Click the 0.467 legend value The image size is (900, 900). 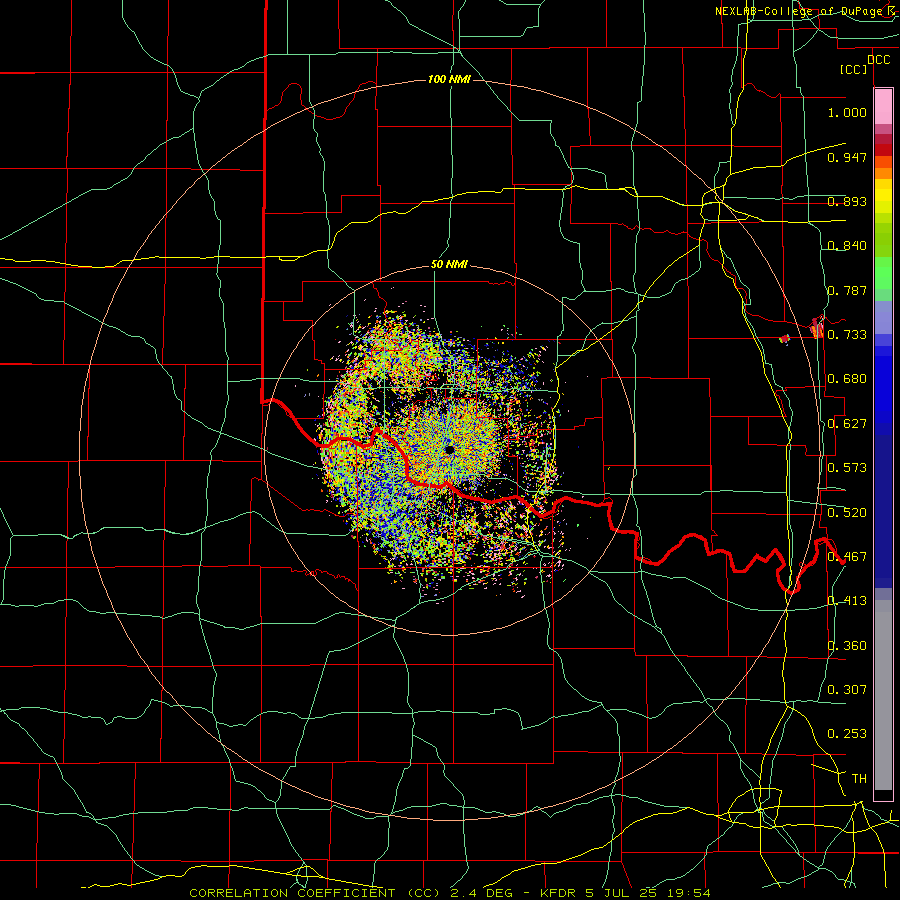[847, 557]
